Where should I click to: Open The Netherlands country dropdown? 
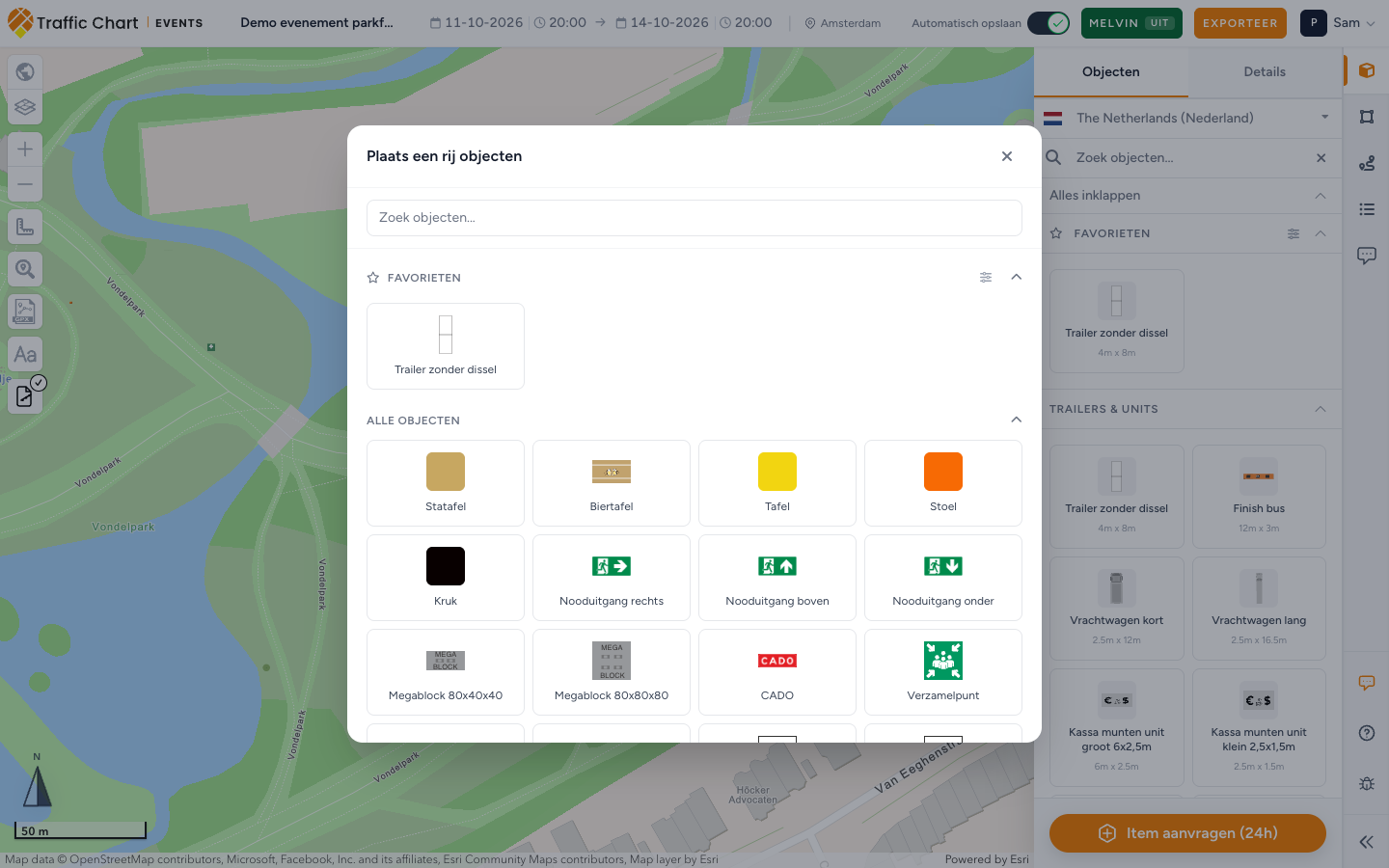1188,118
